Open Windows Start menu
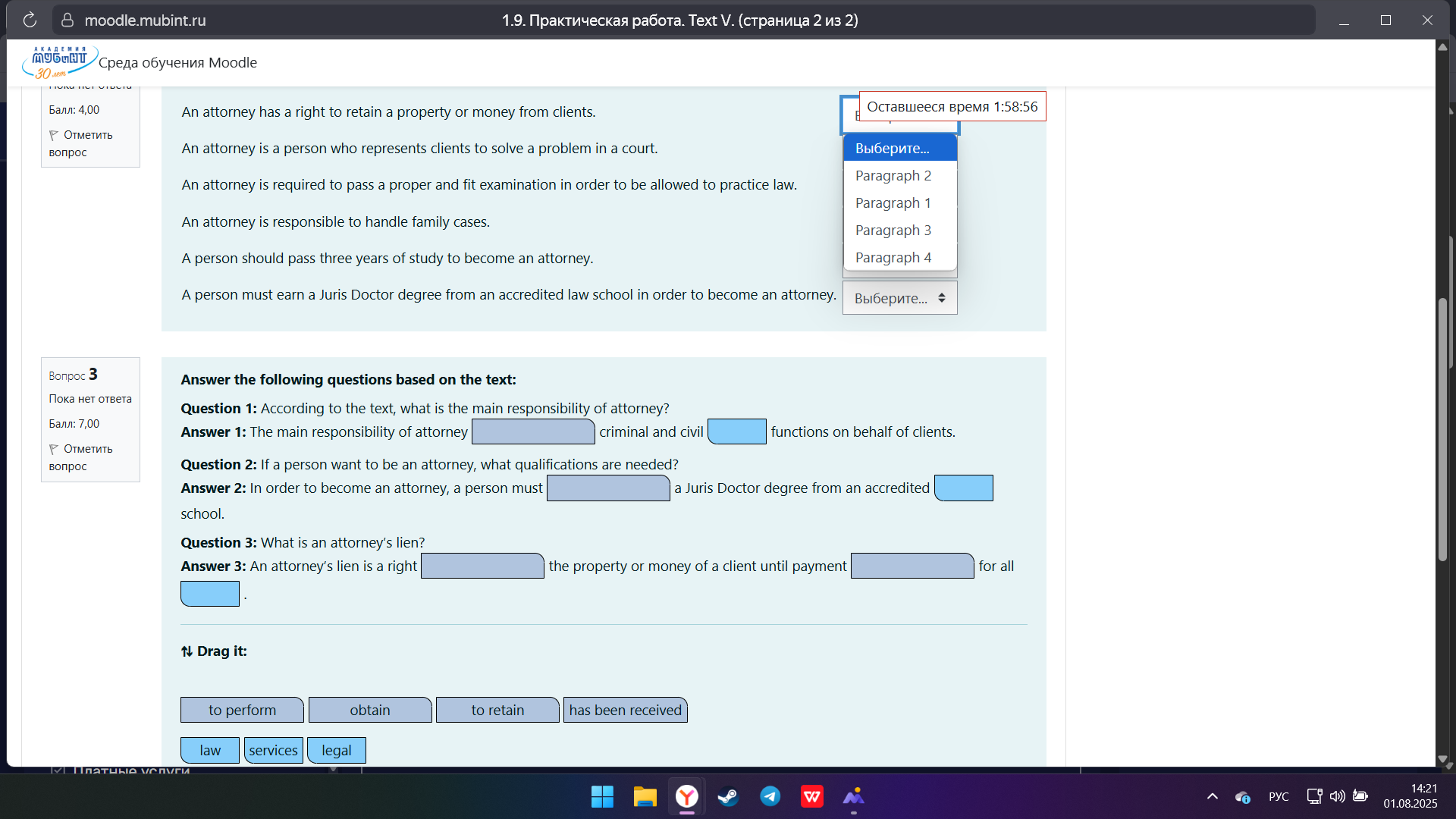Image resolution: width=1456 pixels, height=819 pixels. [x=602, y=796]
